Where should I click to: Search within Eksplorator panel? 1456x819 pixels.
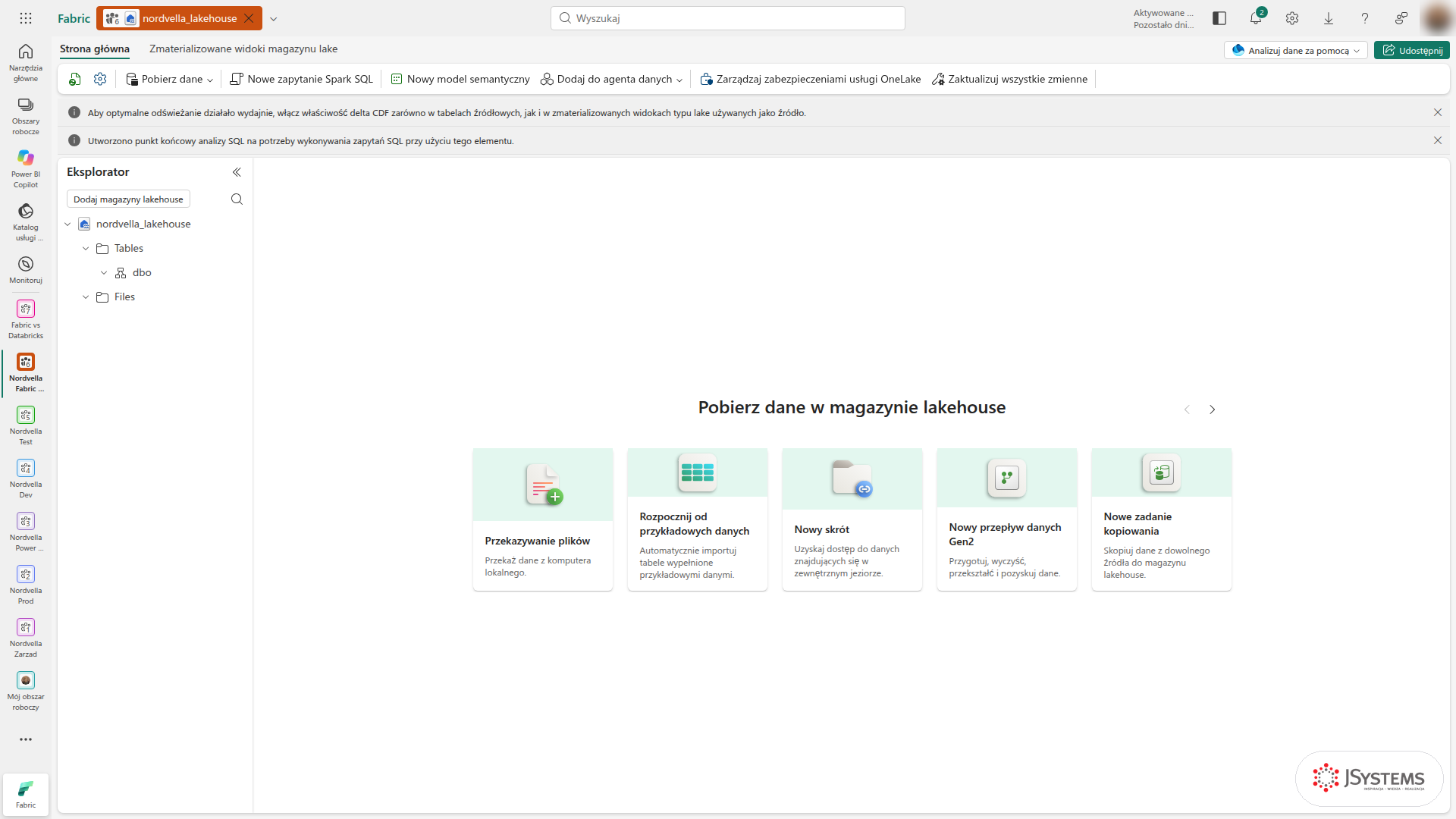point(237,199)
